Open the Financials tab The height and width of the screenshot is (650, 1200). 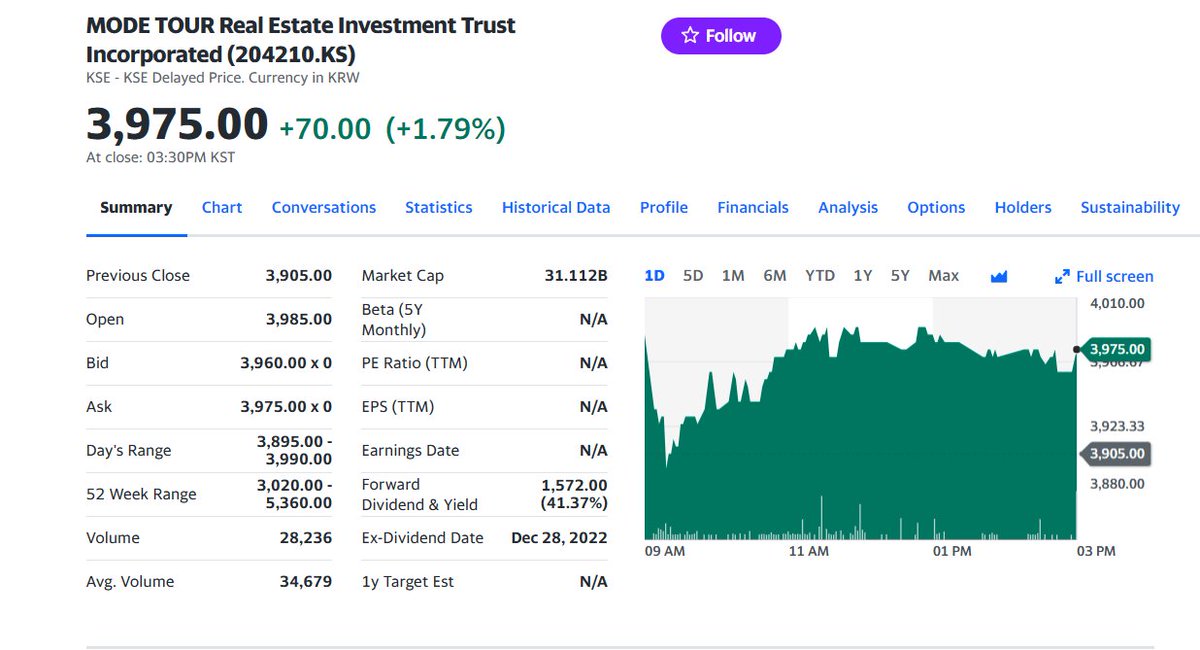(x=753, y=208)
